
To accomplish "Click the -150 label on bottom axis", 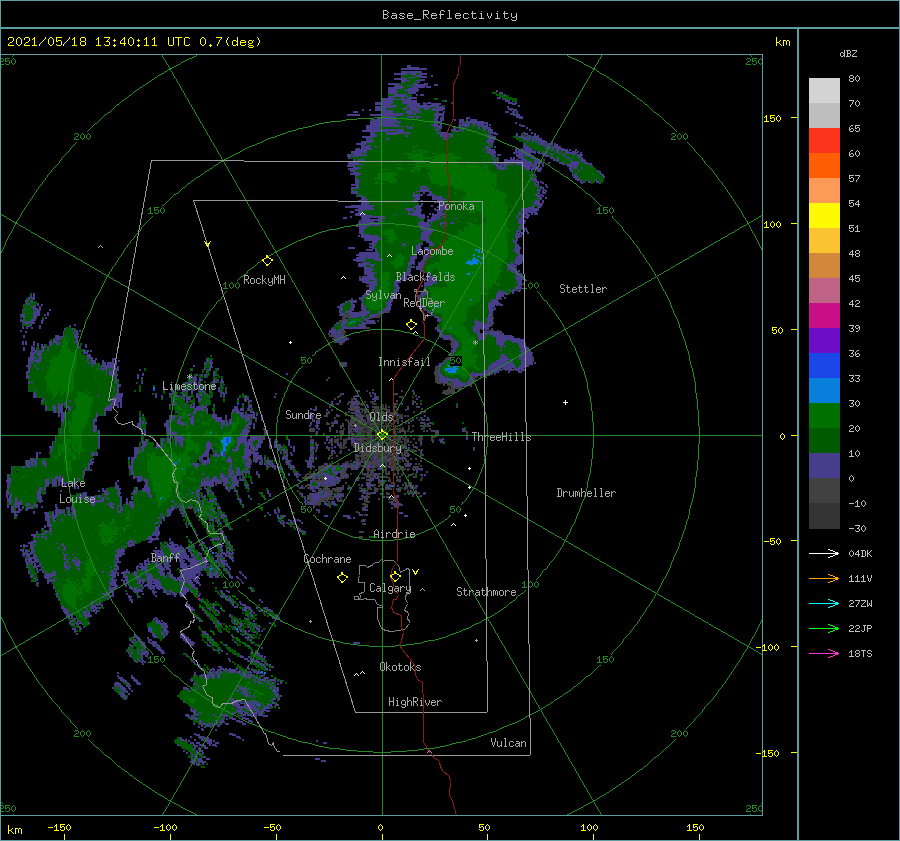I will (59, 827).
